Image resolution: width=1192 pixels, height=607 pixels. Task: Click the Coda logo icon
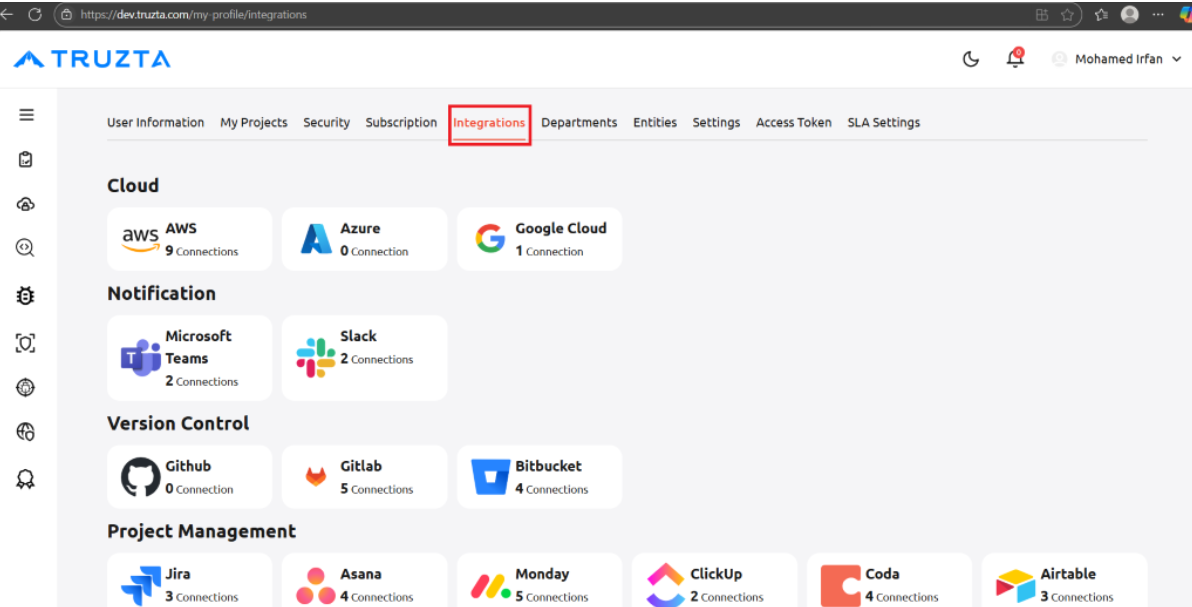click(x=840, y=586)
